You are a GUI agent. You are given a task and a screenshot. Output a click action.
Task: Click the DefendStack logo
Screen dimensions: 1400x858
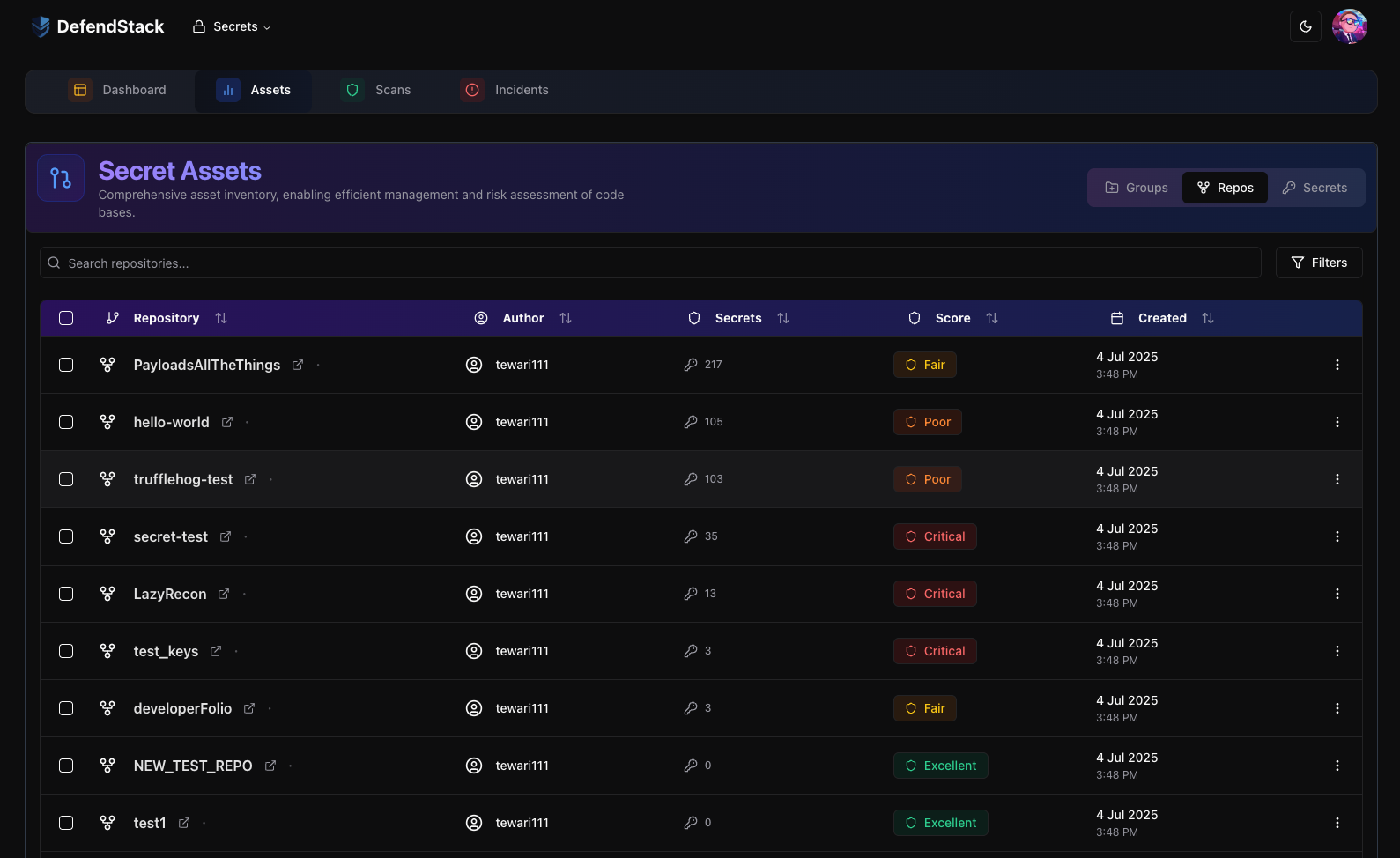[97, 26]
